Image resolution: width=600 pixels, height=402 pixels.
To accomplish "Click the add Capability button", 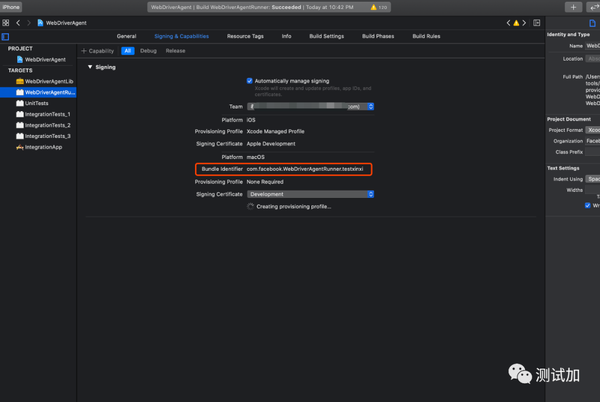I will pos(98,50).
